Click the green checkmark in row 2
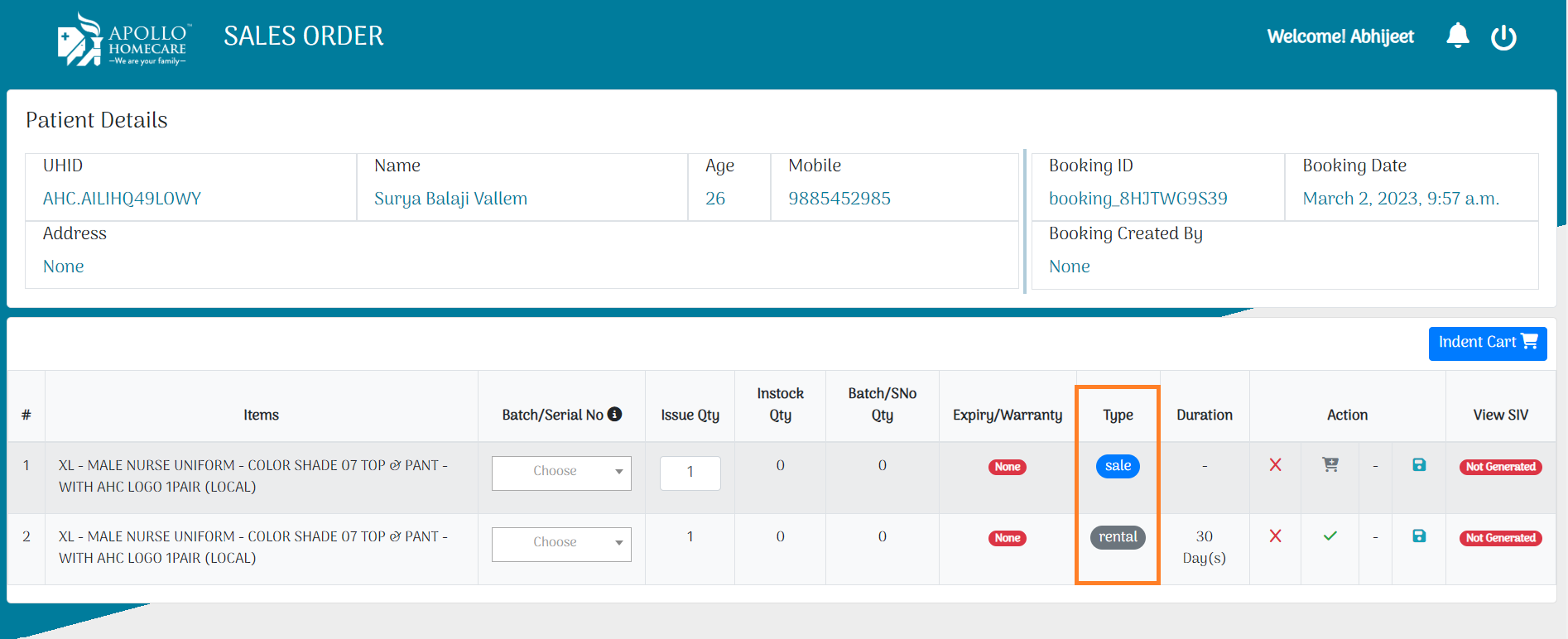 click(1330, 536)
